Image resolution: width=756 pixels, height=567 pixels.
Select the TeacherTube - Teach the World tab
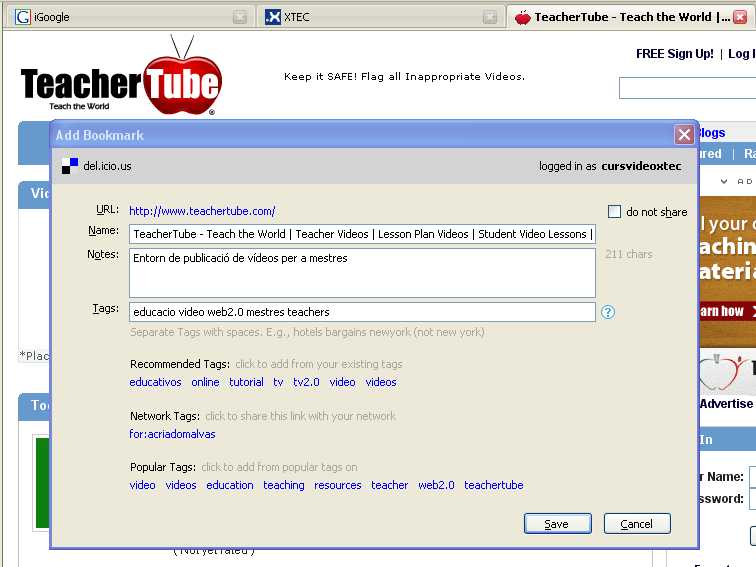coord(630,17)
